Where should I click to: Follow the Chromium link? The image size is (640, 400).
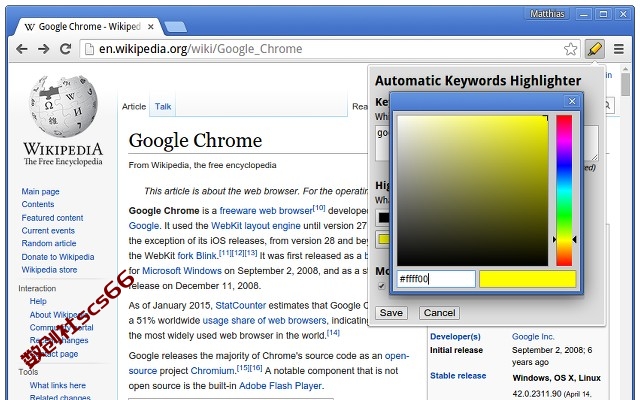coord(212,371)
